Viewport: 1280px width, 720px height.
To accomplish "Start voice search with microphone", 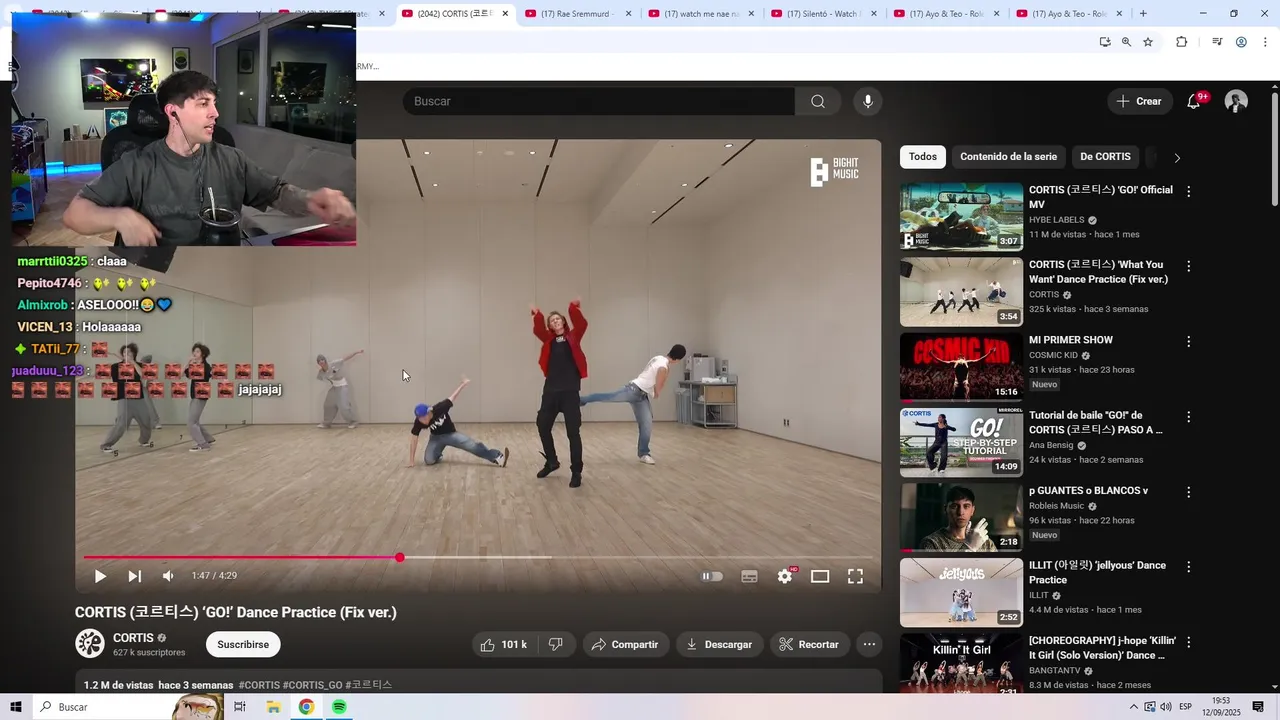I will tap(868, 101).
